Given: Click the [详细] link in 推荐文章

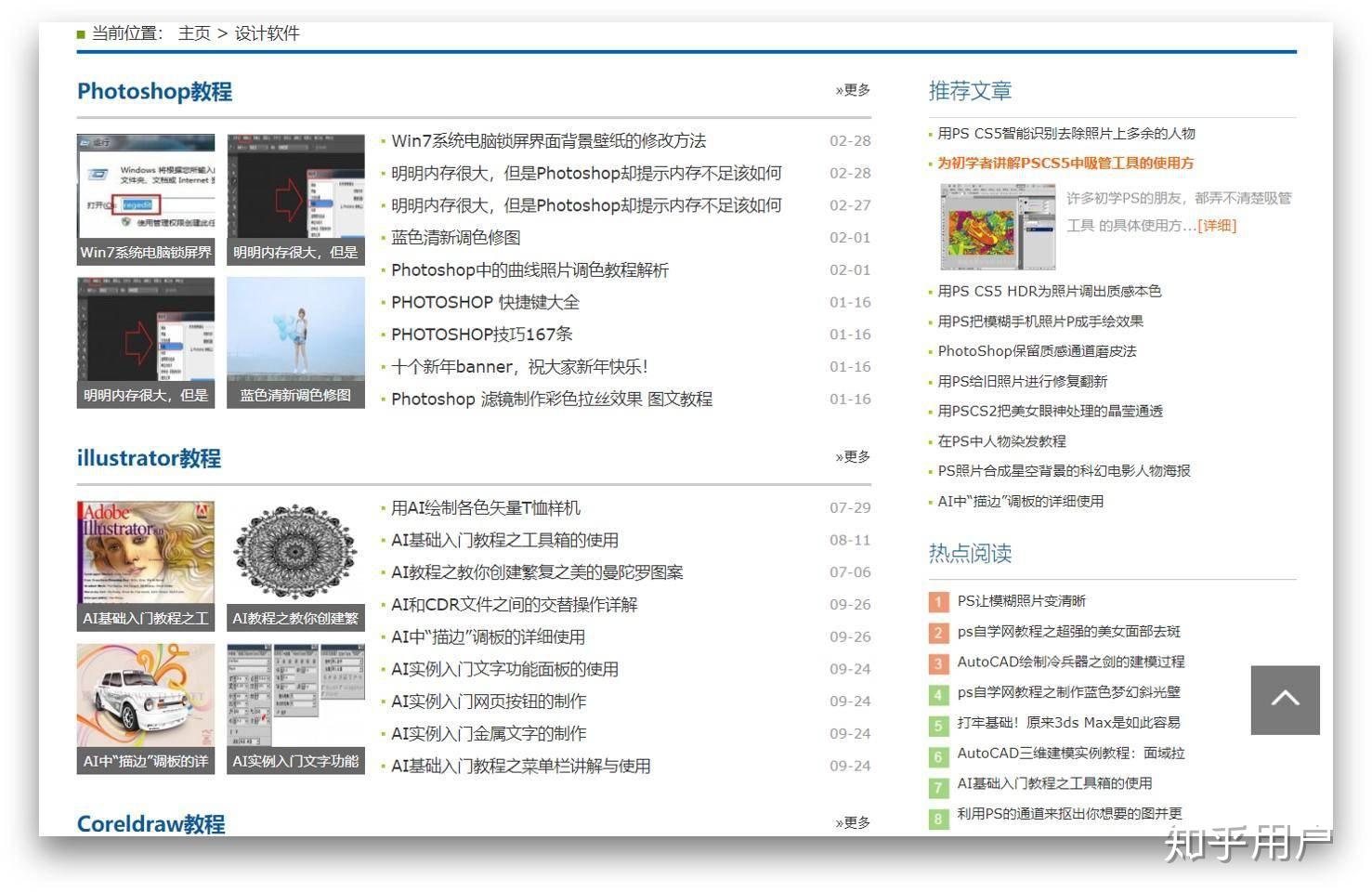Looking at the screenshot, I should [x=1217, y=226].
